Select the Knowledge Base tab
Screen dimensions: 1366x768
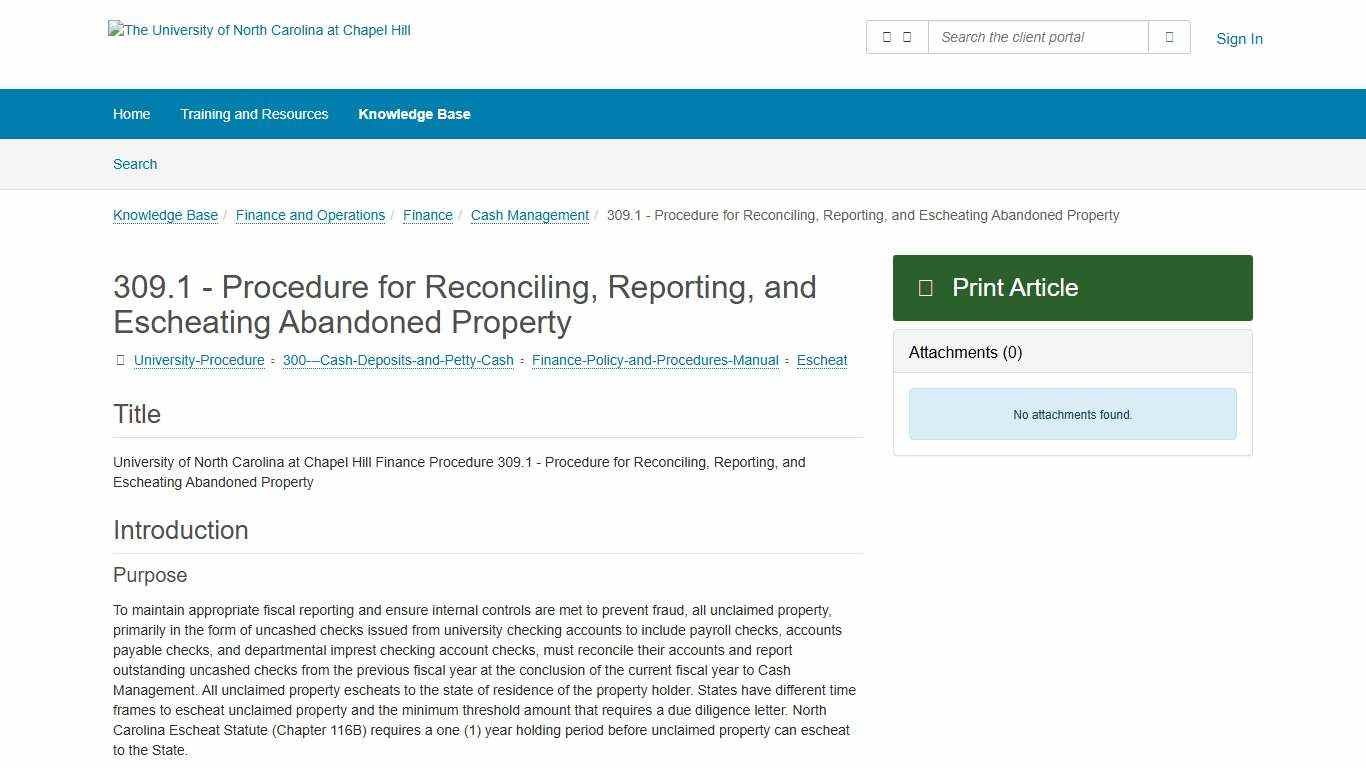pos(414,114)
